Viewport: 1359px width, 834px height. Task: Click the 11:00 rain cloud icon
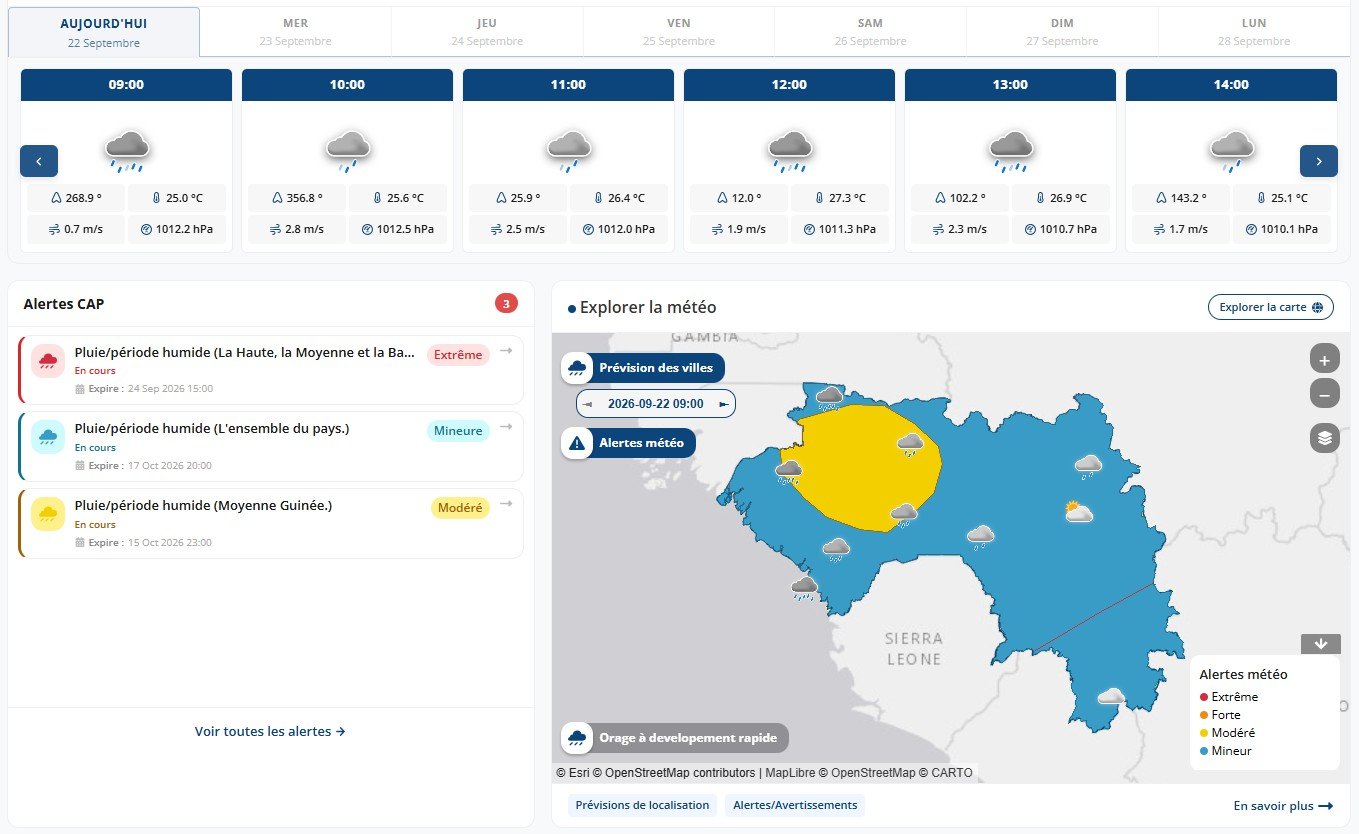pos(569,150)
